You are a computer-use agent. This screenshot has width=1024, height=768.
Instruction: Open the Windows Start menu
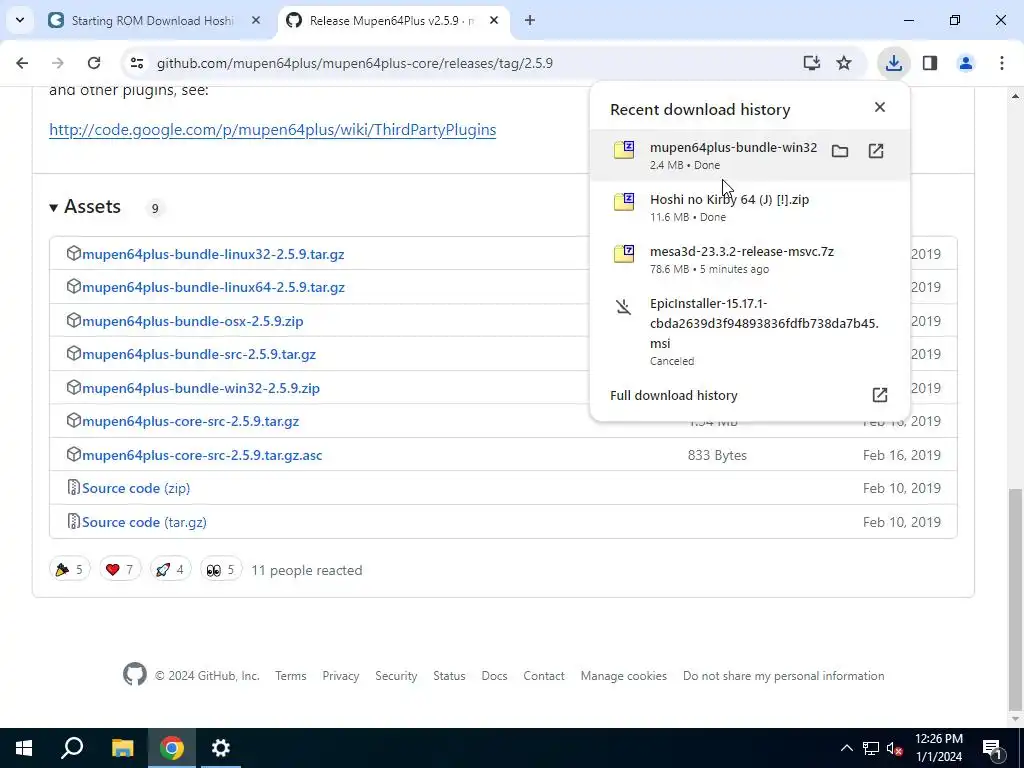click(24, 748)
